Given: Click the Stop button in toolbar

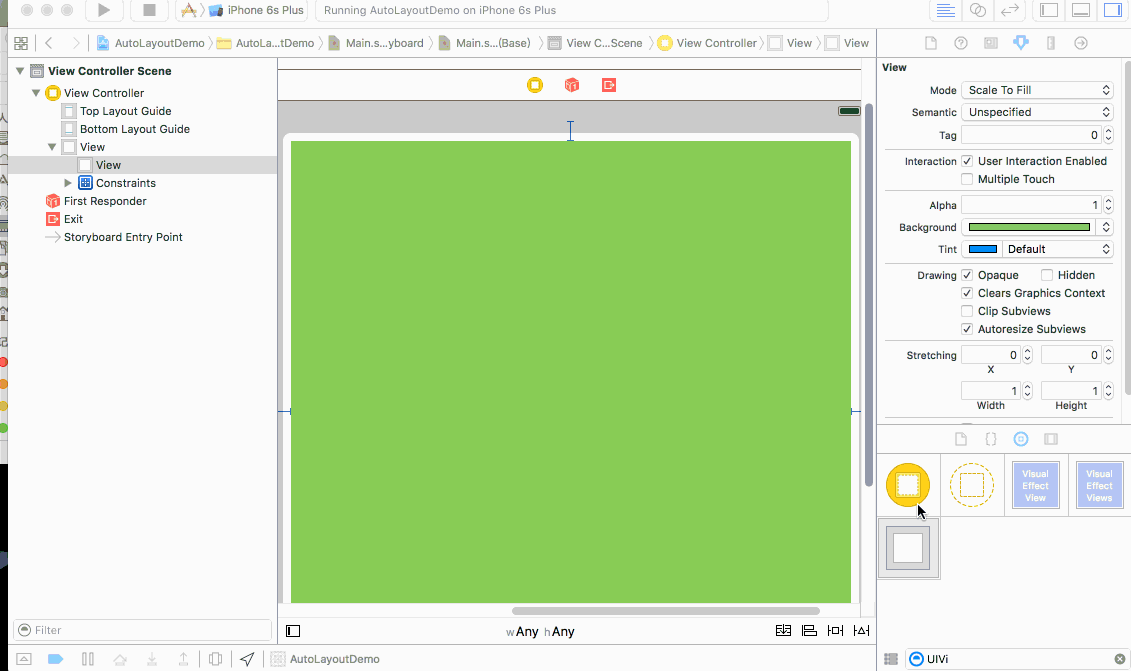Looking at the screenshot, I should tap(149, 10).
